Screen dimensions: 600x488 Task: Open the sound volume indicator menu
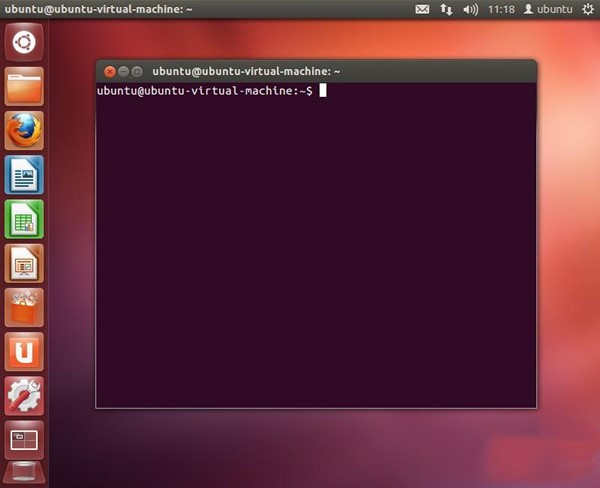471,9
